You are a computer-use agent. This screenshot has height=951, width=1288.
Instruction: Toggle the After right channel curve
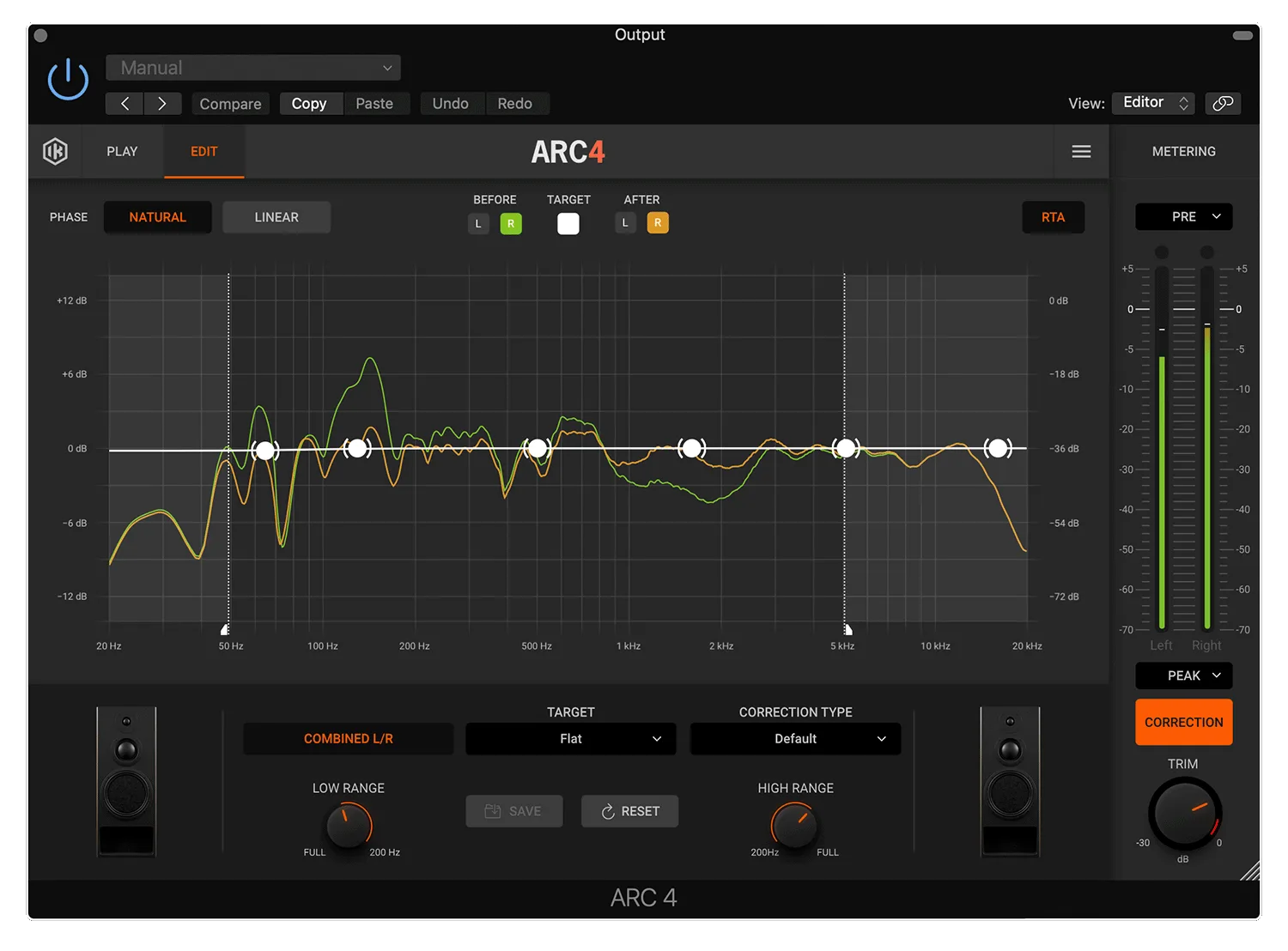pyautogui.click(x=658, y=223)
